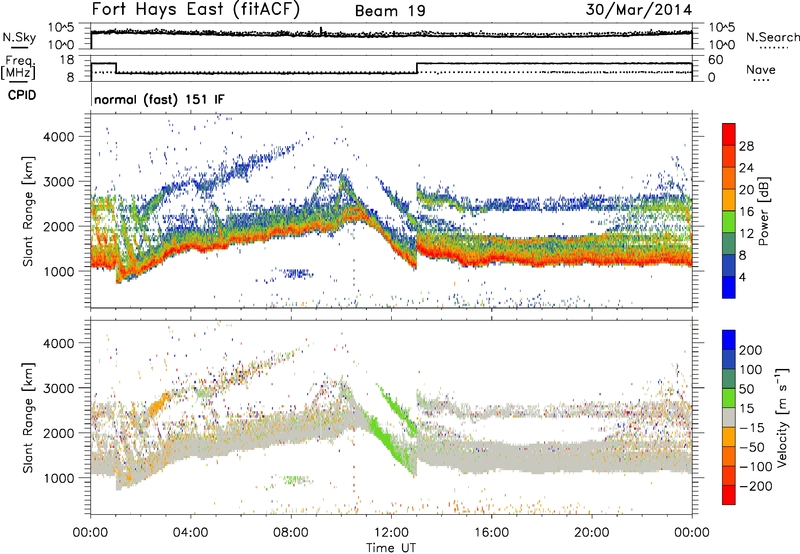The image size is (800, 554).
Task: Select the Velocity [m s-1] colorbar title
Action: (782, 417)
